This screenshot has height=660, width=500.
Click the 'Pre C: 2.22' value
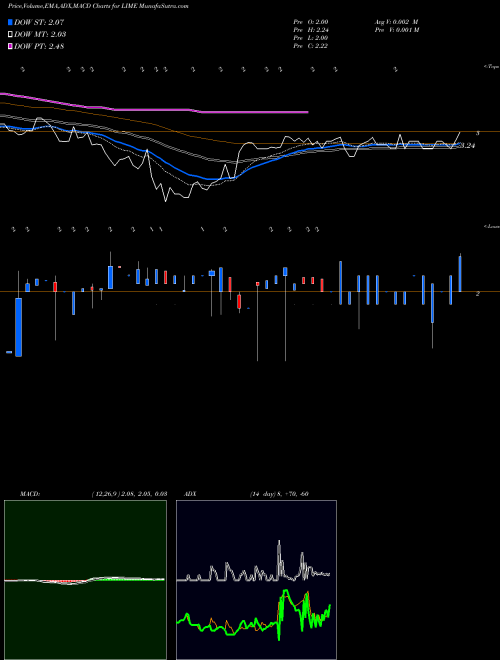coord(311,46)
